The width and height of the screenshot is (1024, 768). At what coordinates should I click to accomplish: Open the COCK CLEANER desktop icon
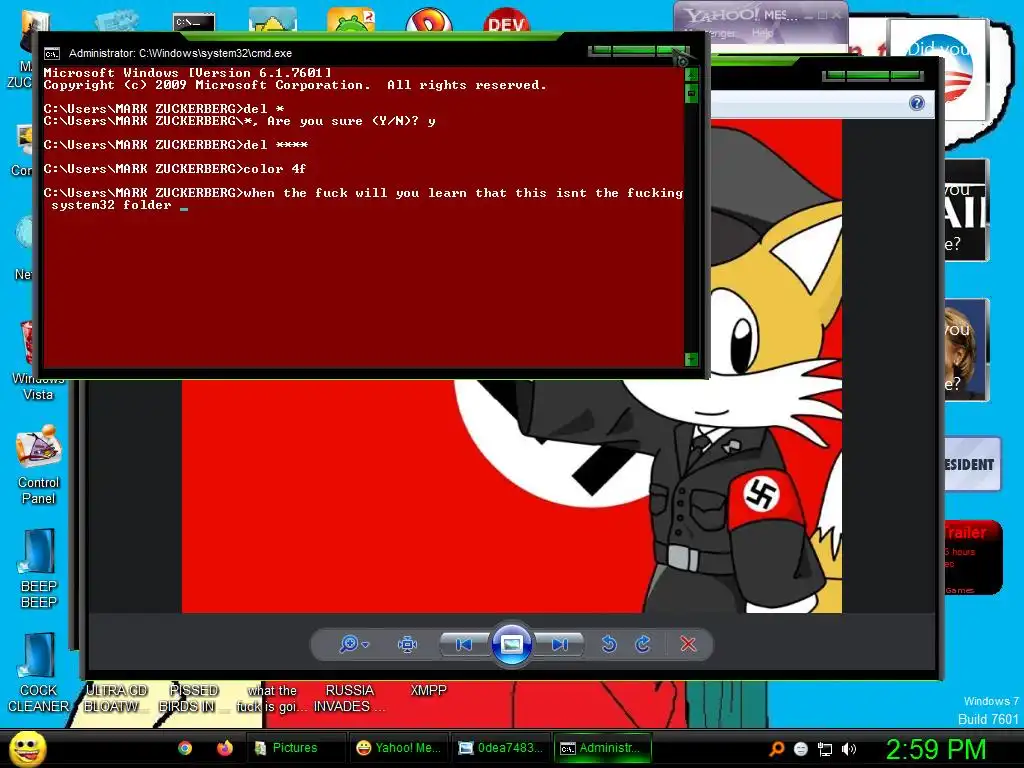click(39, 672)
